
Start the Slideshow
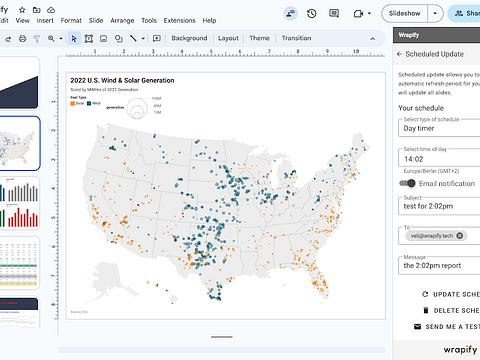(x=404, y=13)
